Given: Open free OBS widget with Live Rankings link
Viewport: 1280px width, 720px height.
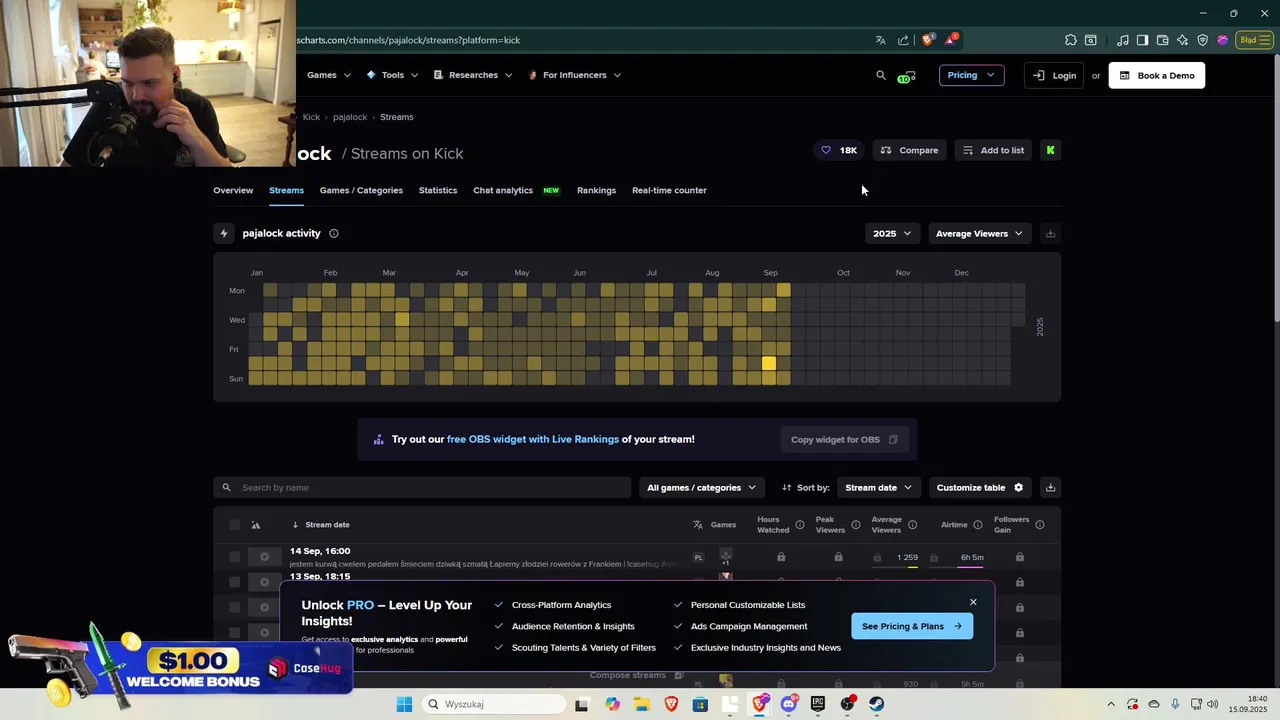Looking at the screenshot, I should pyautogui.click(x=533, y=439).
